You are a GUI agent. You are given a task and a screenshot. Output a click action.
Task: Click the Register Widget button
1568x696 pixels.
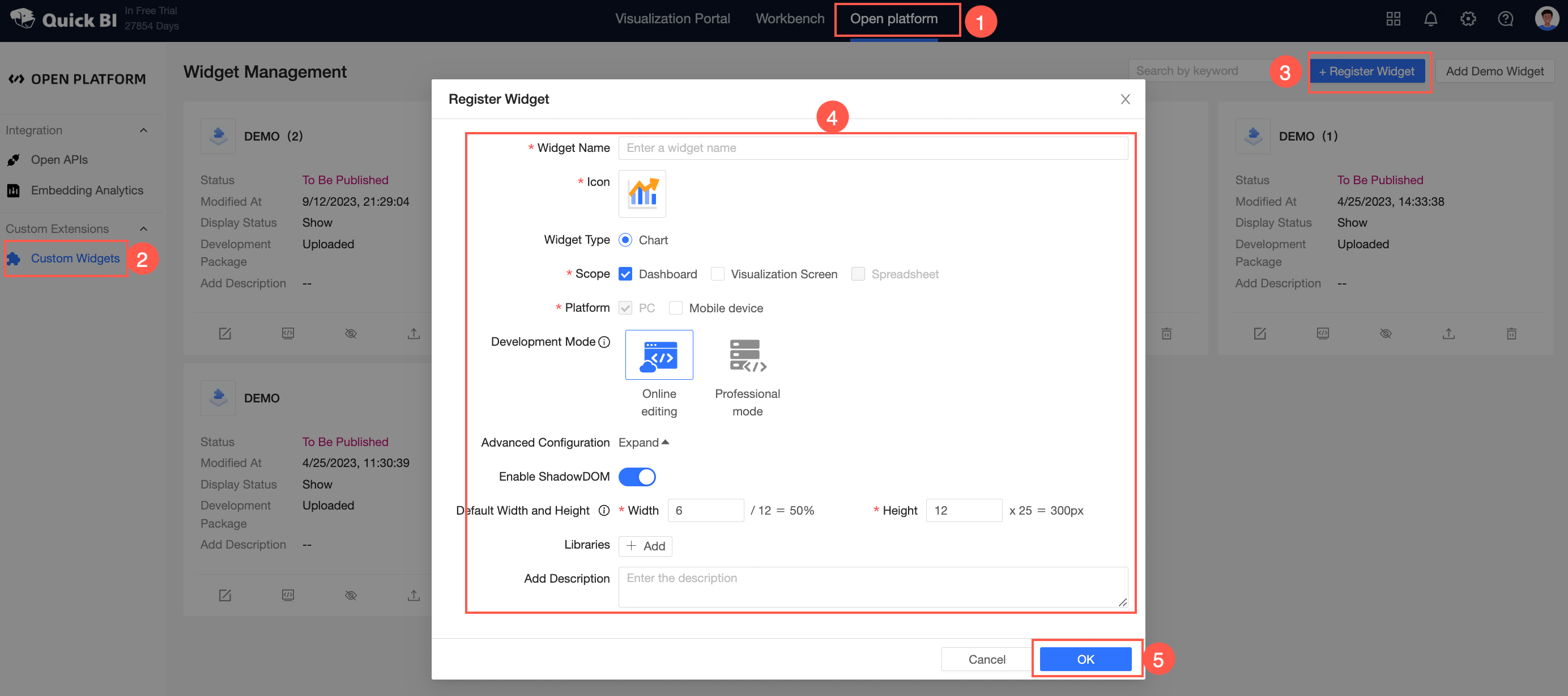point(1367,71)
